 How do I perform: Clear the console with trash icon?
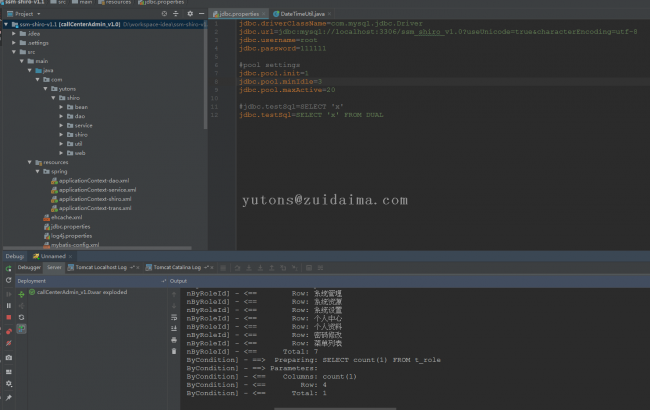[x=175, y=352]
